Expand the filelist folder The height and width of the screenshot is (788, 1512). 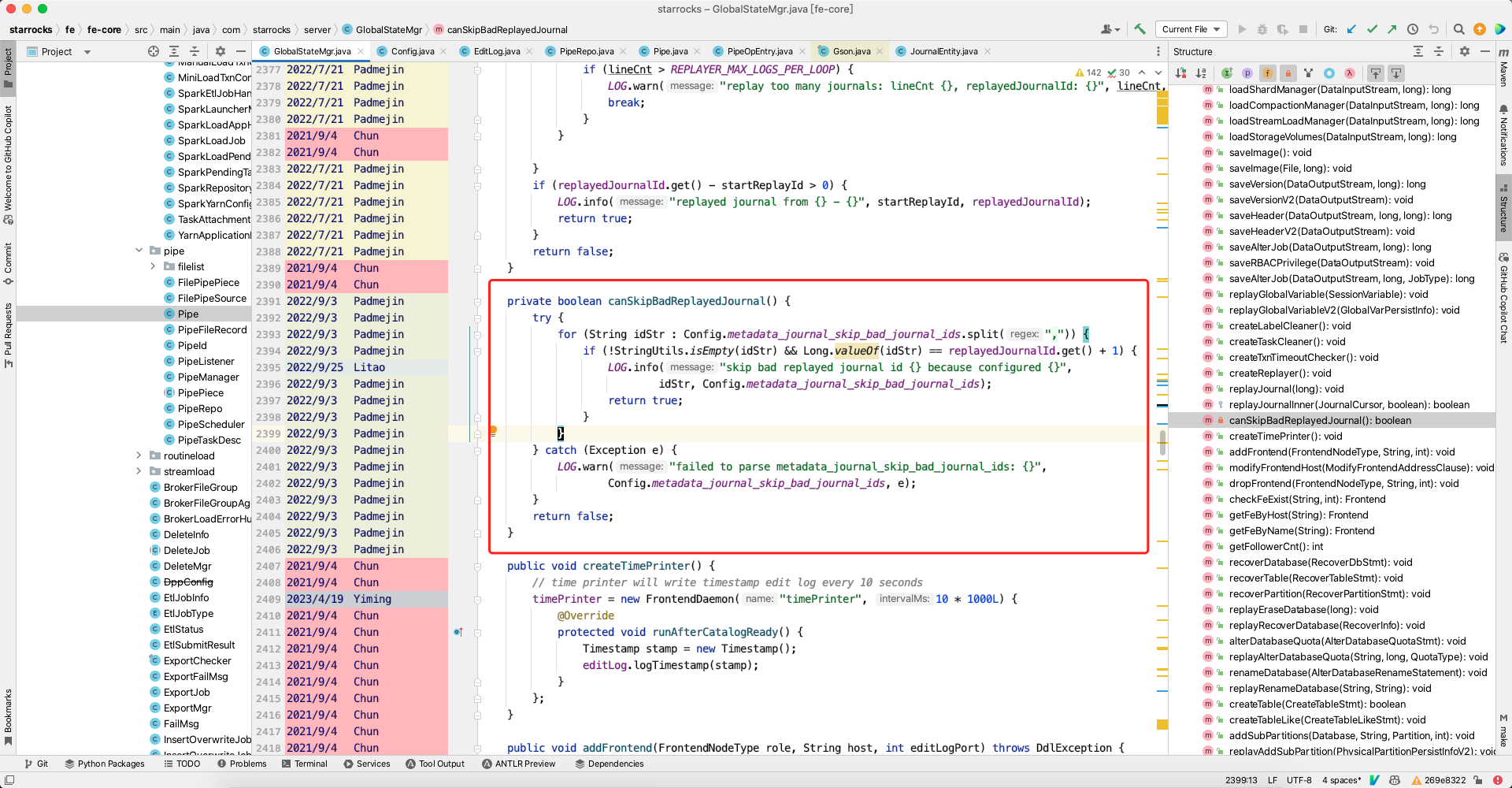pyautogui.click(x=154, y=266)
